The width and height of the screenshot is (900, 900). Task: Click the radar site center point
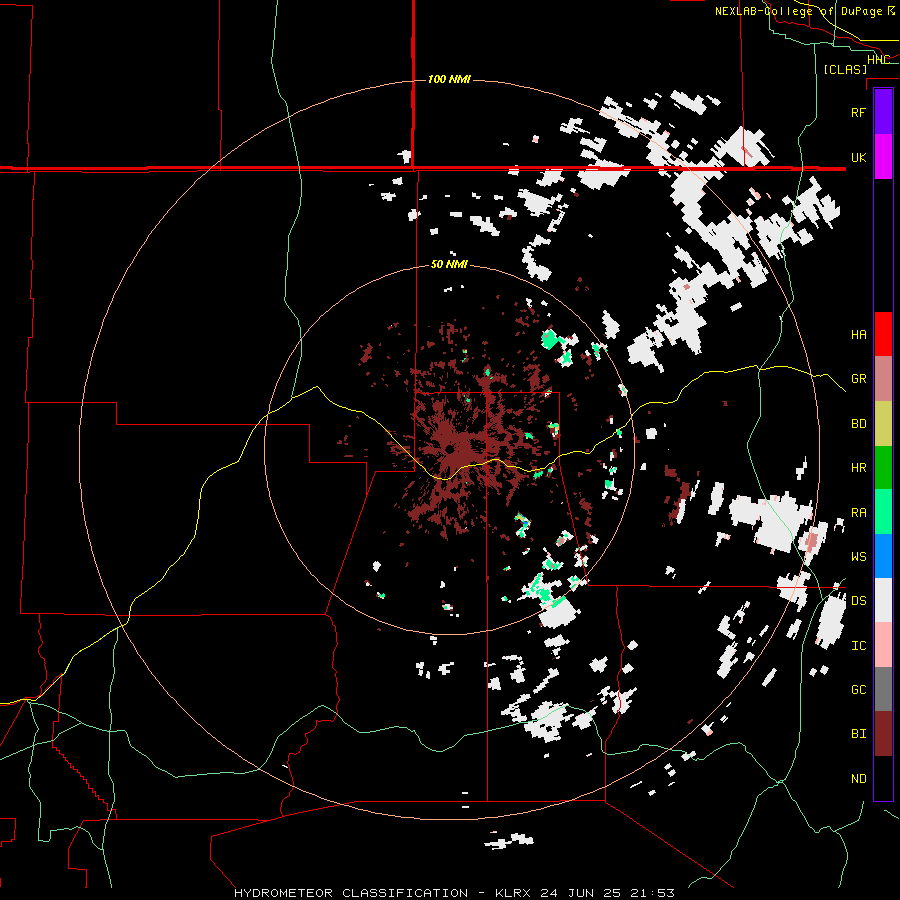(x=449, y=449)
